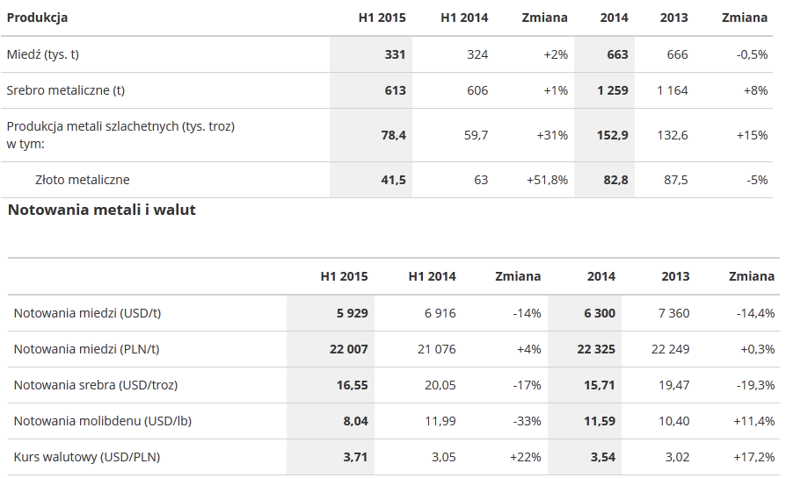The image size is (786, 478).
Task: Click the "Notowania srebra (USD/troz)" row label
Action: pos(96,385)
